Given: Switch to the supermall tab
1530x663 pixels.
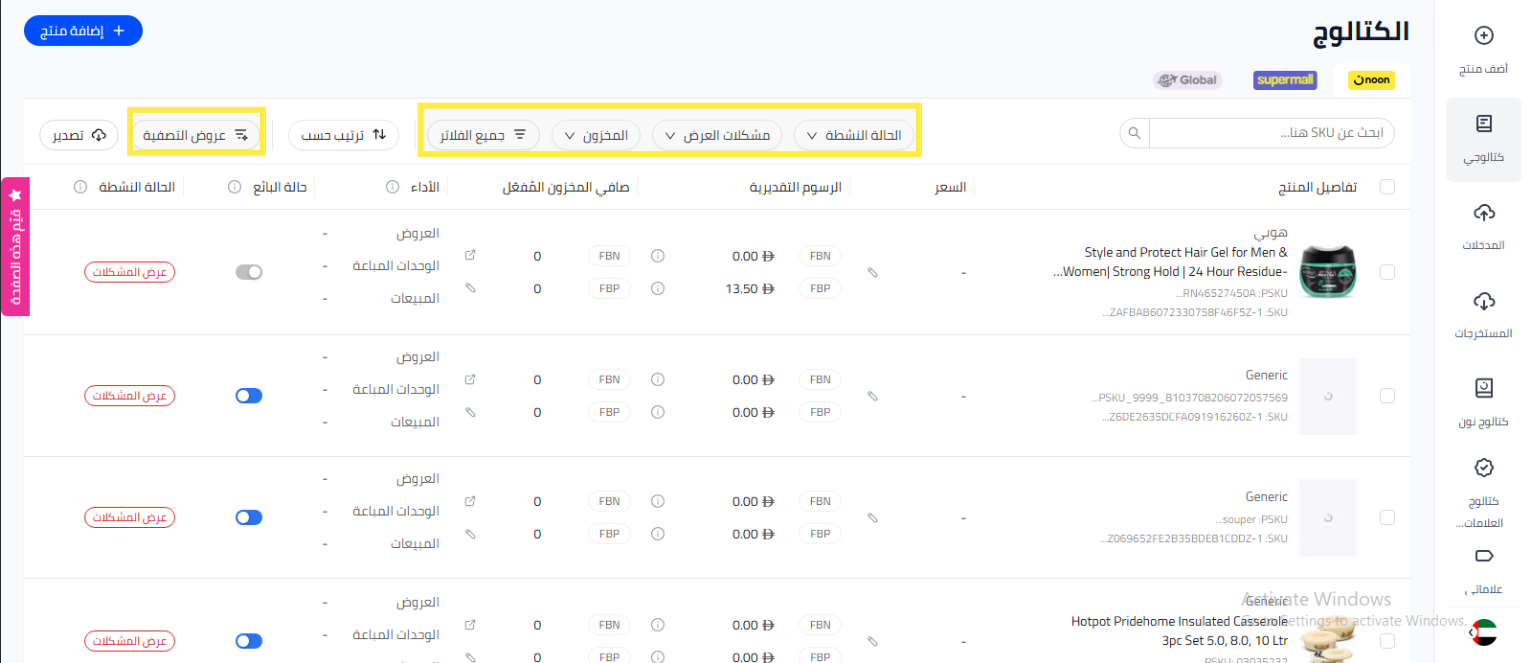Looking at the screenshot, I should pos(1285,80).
